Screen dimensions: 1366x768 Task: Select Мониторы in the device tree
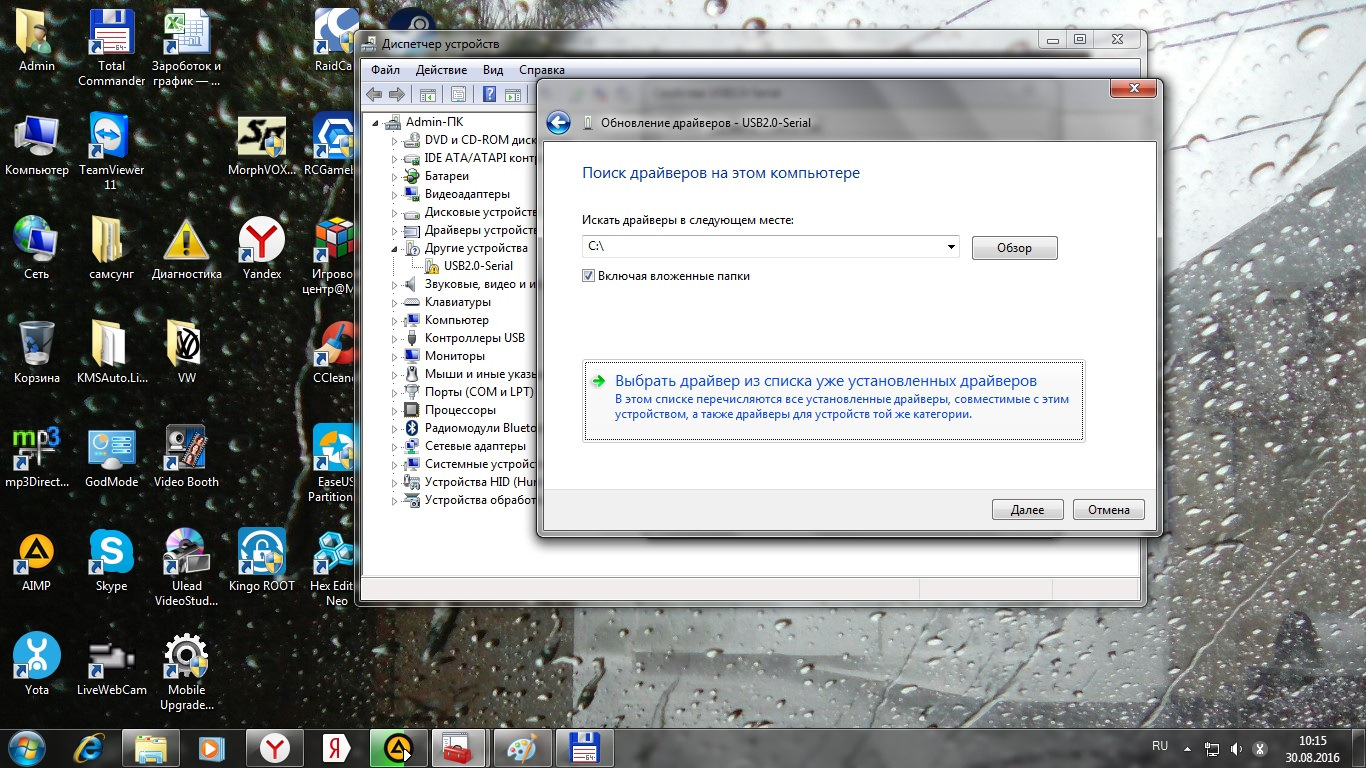click(x=454, y=356)
